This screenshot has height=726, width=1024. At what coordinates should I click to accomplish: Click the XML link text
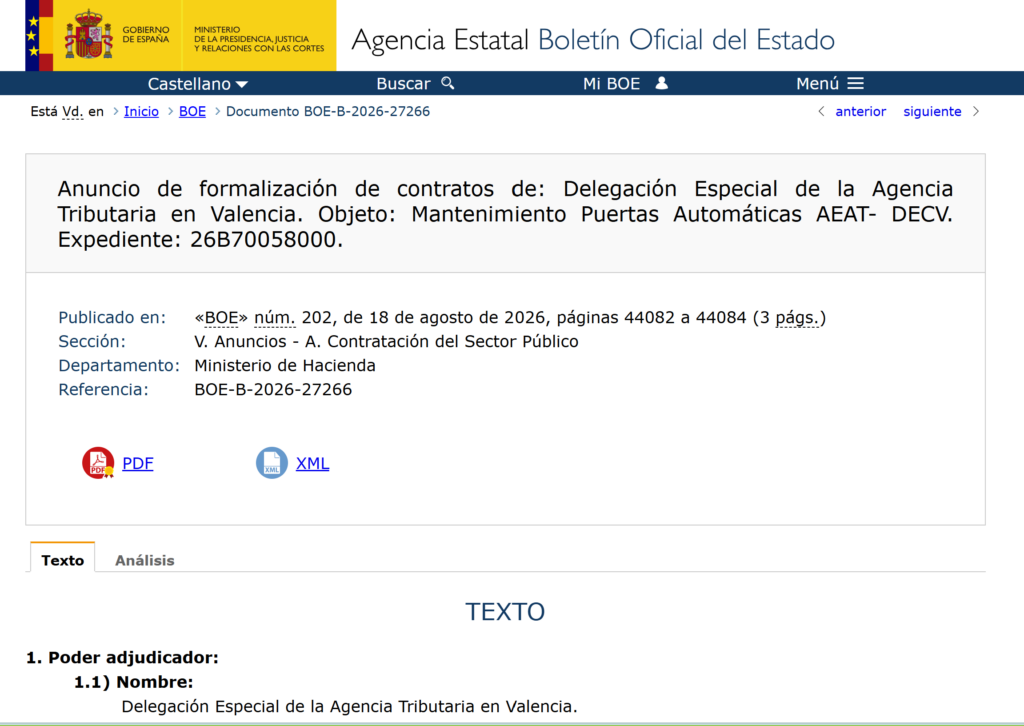[312, 463]
